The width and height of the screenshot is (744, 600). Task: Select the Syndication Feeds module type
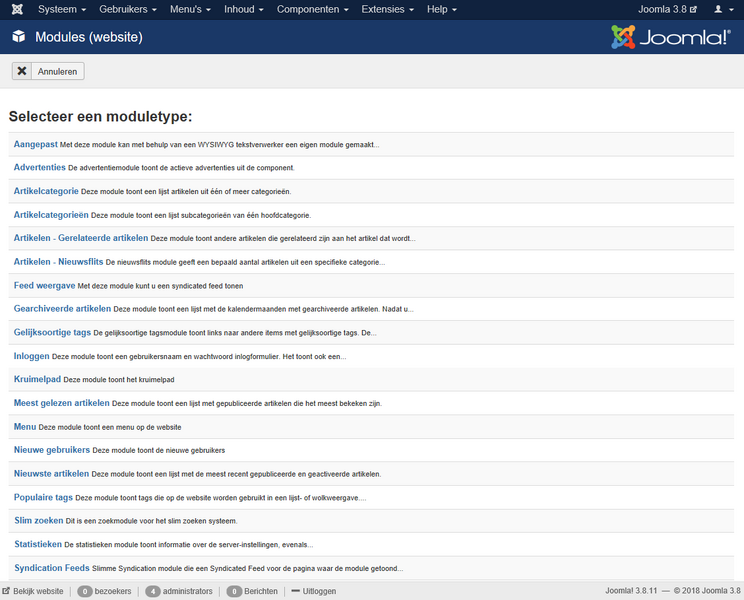[52, 568]
